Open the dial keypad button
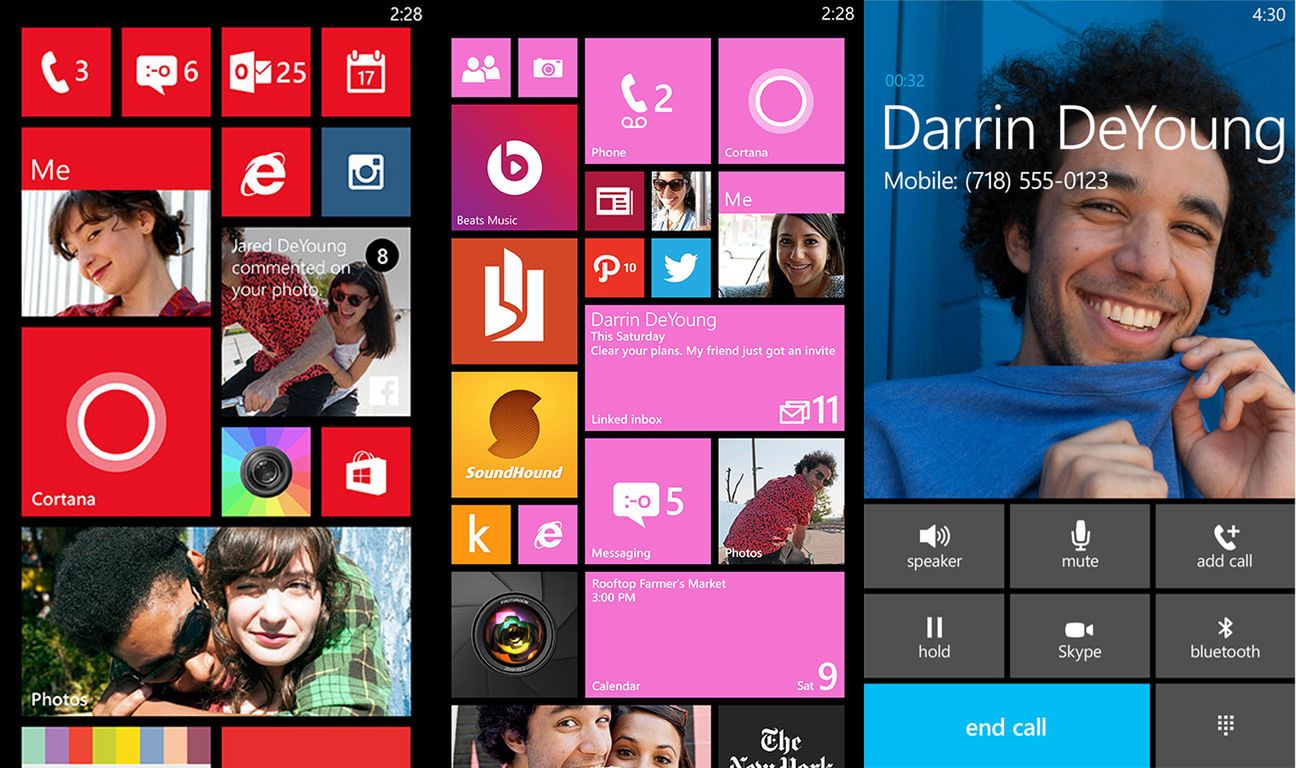The width and height of the screenshot is (1296, 768). pyautogui.click(x=1225, y=726)
